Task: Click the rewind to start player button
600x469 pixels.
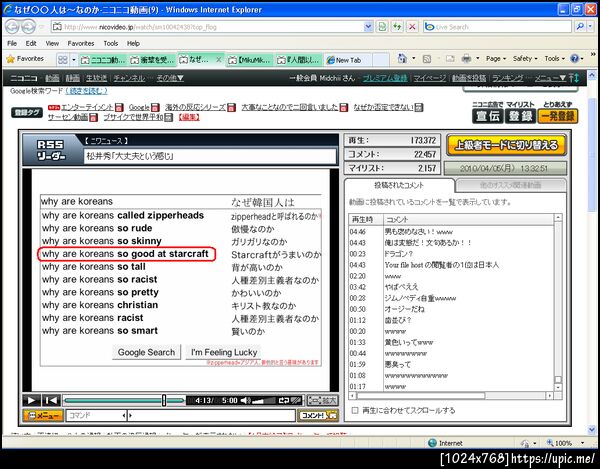Action: (51, 401)
